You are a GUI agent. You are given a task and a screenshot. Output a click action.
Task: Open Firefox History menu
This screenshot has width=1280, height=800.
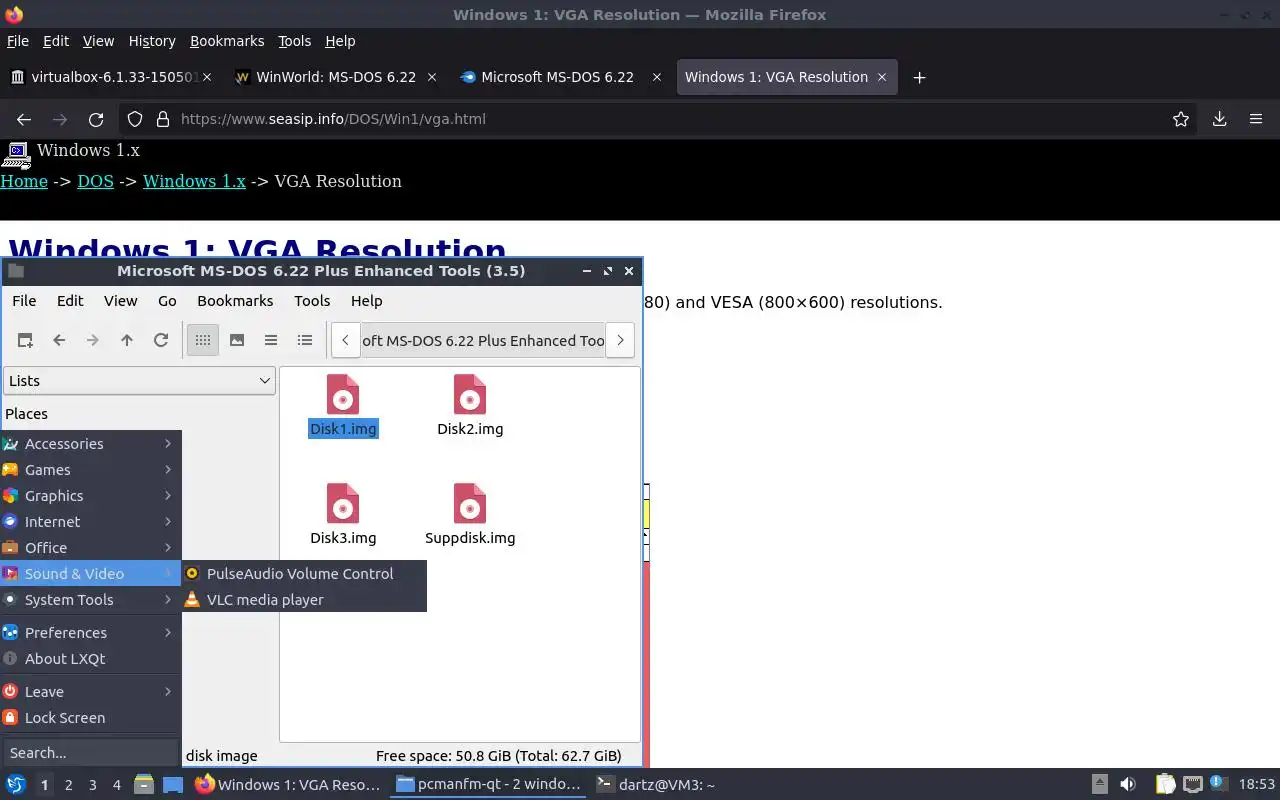pos(152,41)
